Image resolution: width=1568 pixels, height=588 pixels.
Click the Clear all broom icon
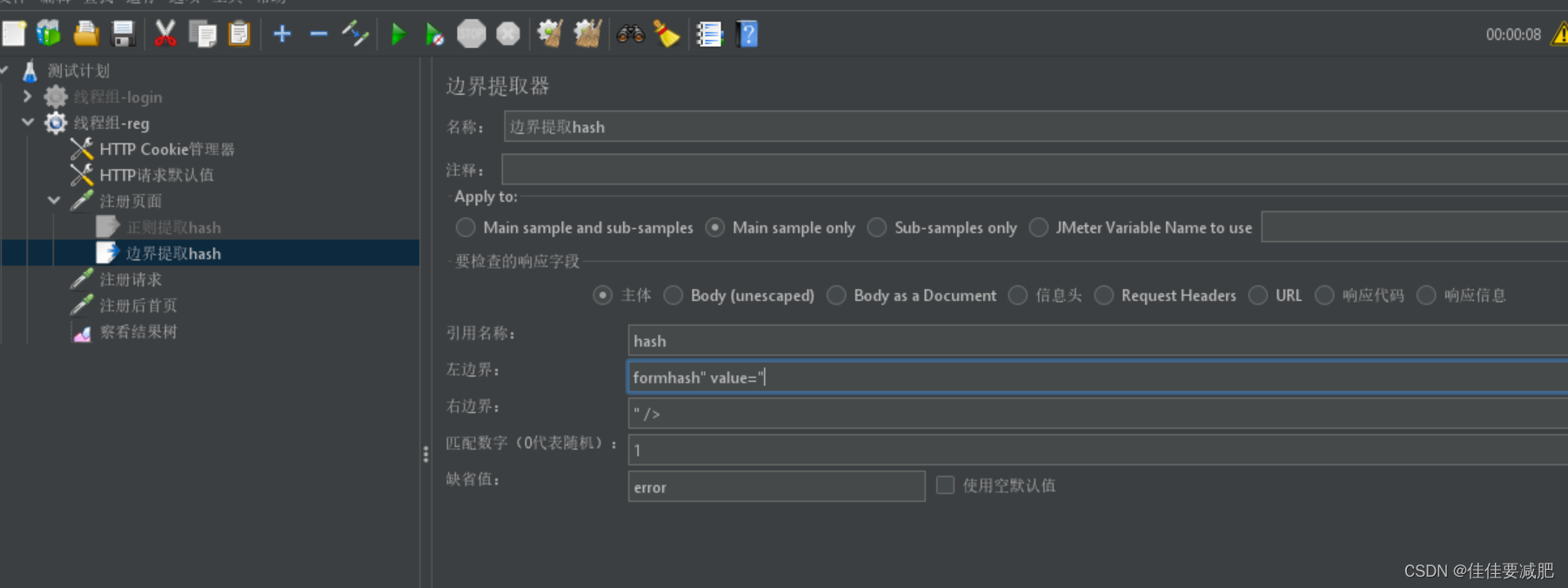tap(587, 34)
